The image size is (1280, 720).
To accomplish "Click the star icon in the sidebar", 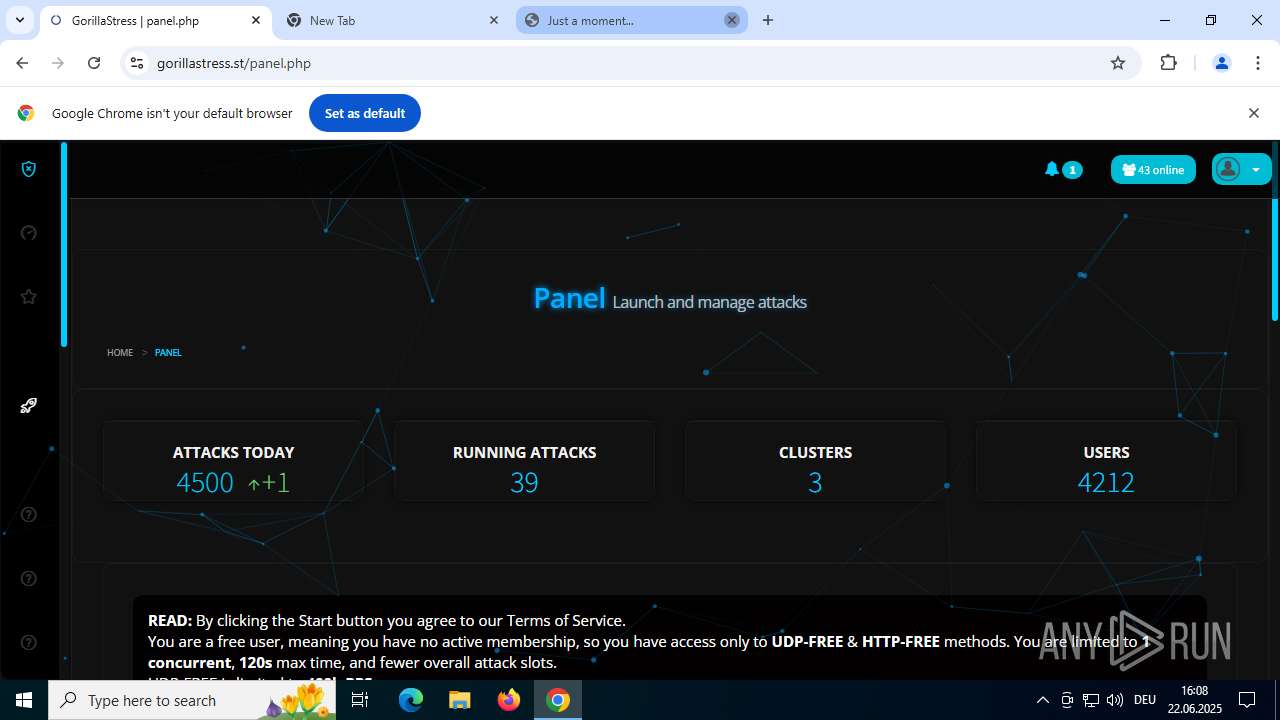I will tap(29, 297).
